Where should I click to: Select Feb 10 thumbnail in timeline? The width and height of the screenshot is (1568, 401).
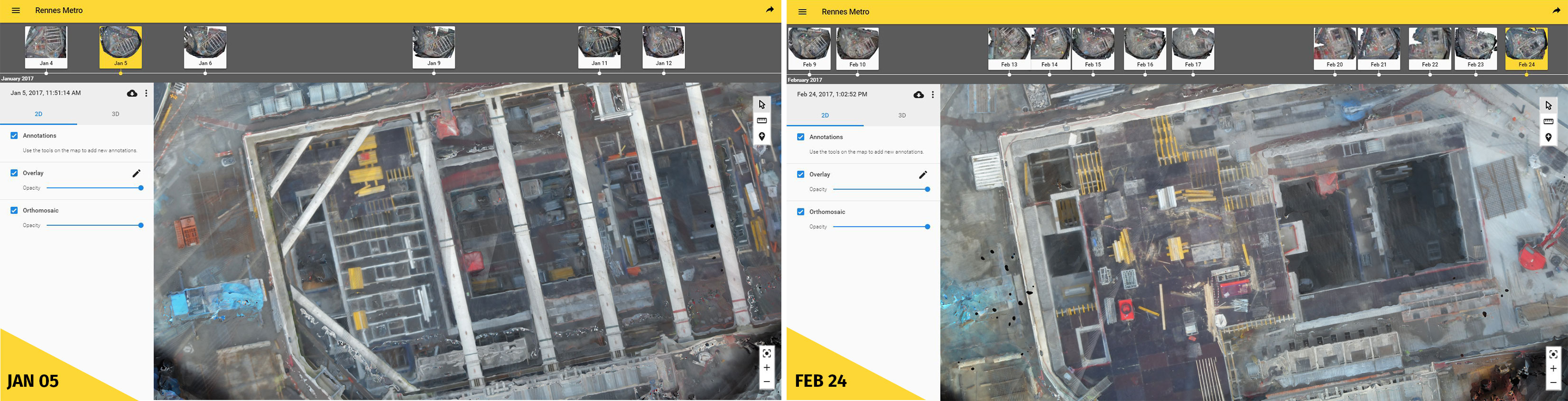(857, 48)
